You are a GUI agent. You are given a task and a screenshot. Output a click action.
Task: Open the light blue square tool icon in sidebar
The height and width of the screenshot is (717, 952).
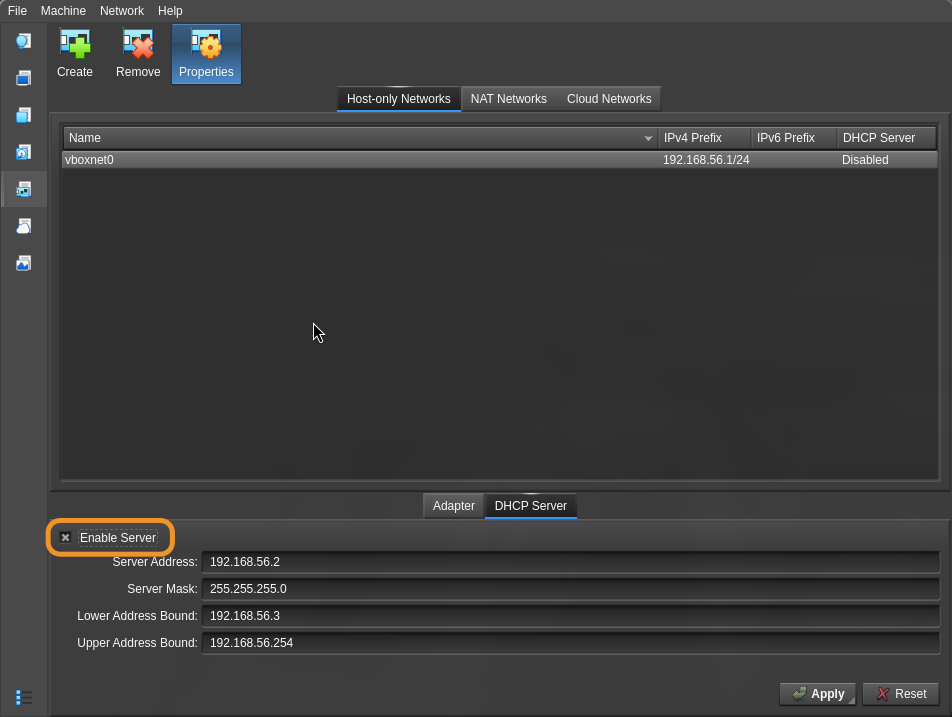(24, 115)
